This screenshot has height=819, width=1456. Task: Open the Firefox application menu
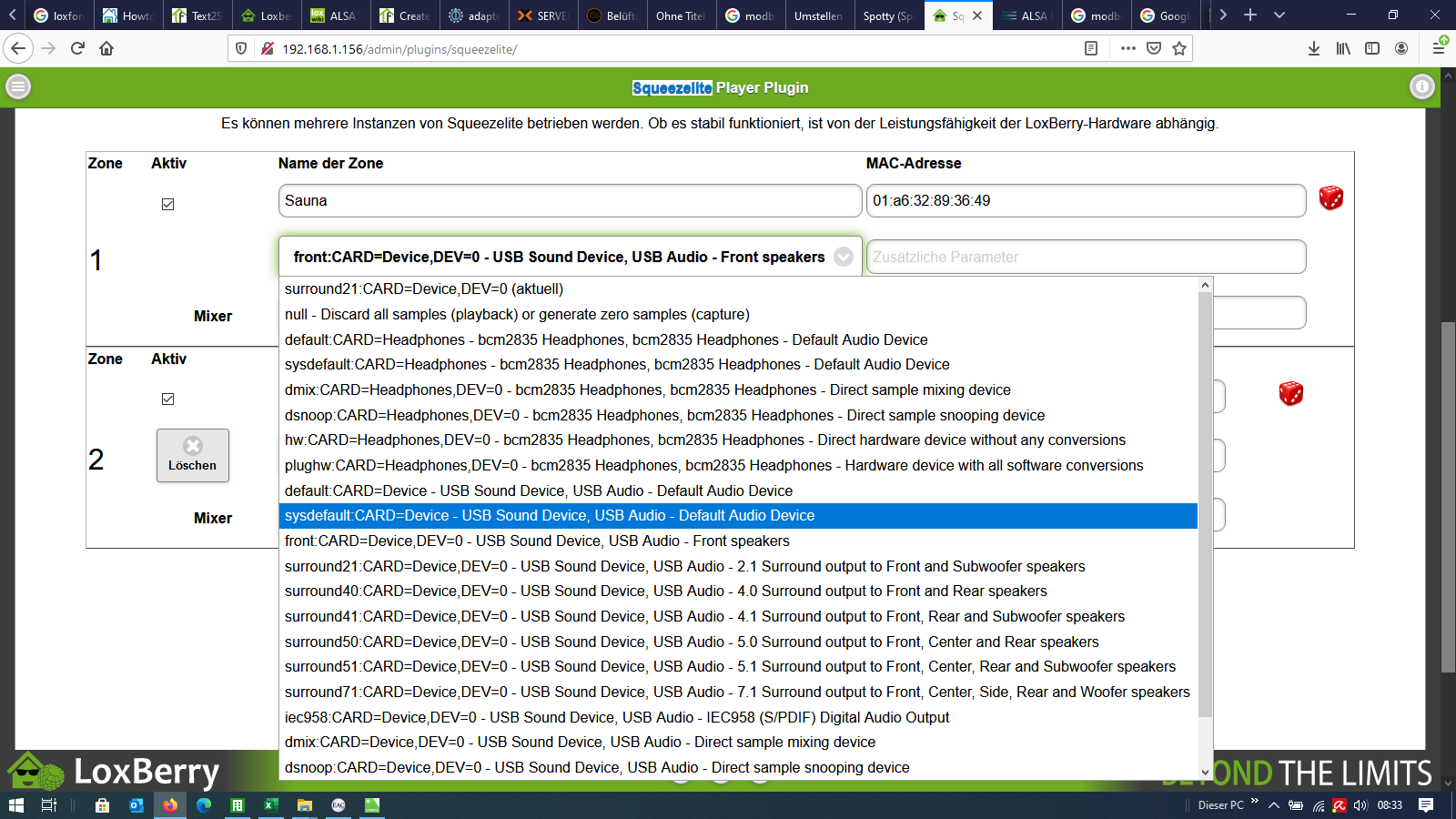(x=1439, y=48)
